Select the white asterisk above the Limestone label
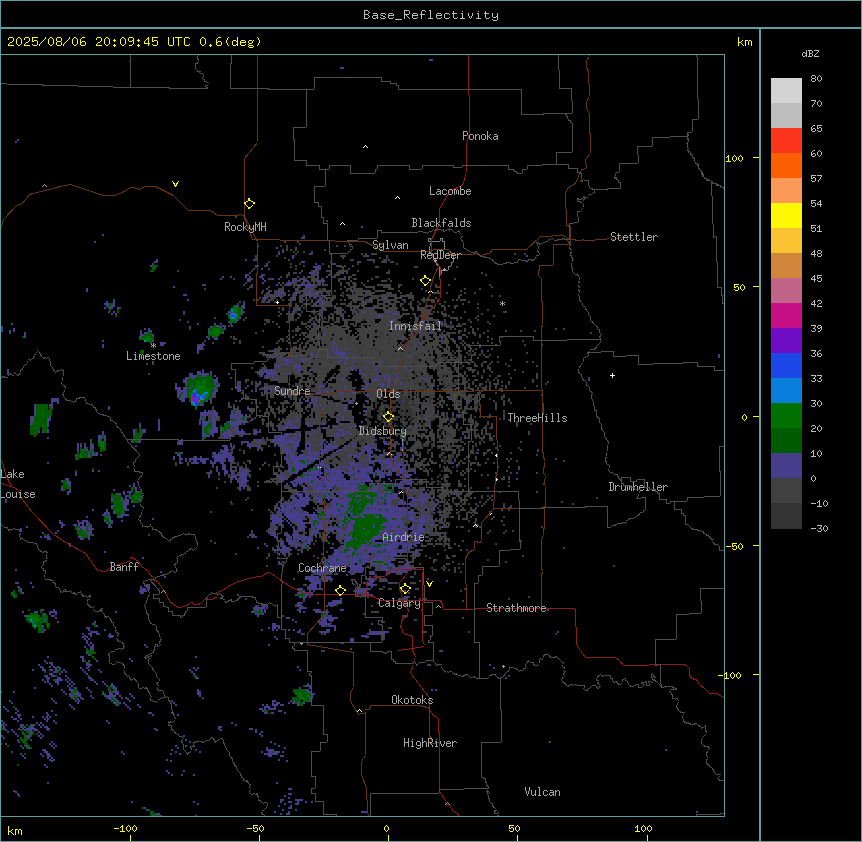This screenshot has width=862, height=842. pyautogui.click(x=153, y=345)
